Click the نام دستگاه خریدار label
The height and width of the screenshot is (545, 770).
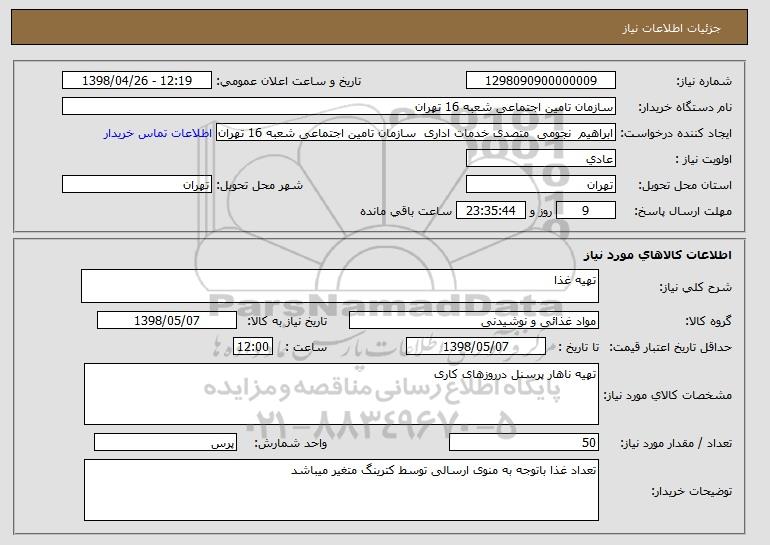[x=685, y=107]
